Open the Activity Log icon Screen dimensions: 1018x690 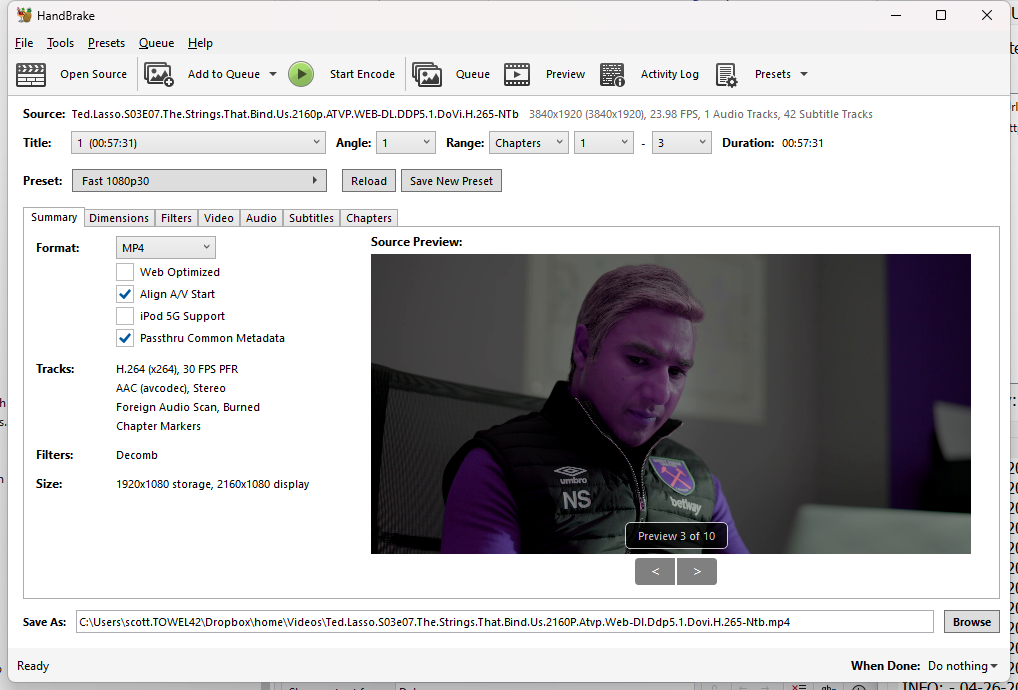pyautogui.click(x=612, y=74)
